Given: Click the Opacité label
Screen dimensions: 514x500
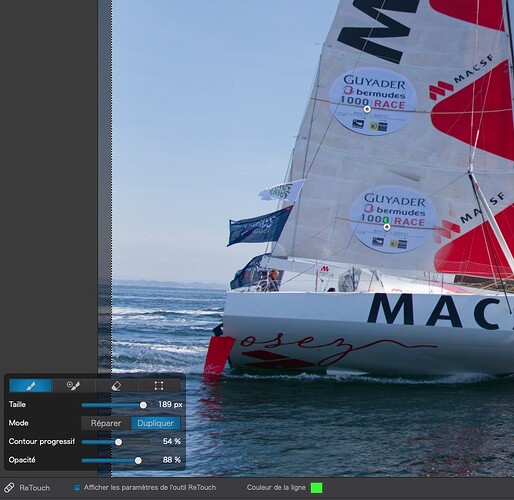Looking at the screenshot, I should pos(22,460).
